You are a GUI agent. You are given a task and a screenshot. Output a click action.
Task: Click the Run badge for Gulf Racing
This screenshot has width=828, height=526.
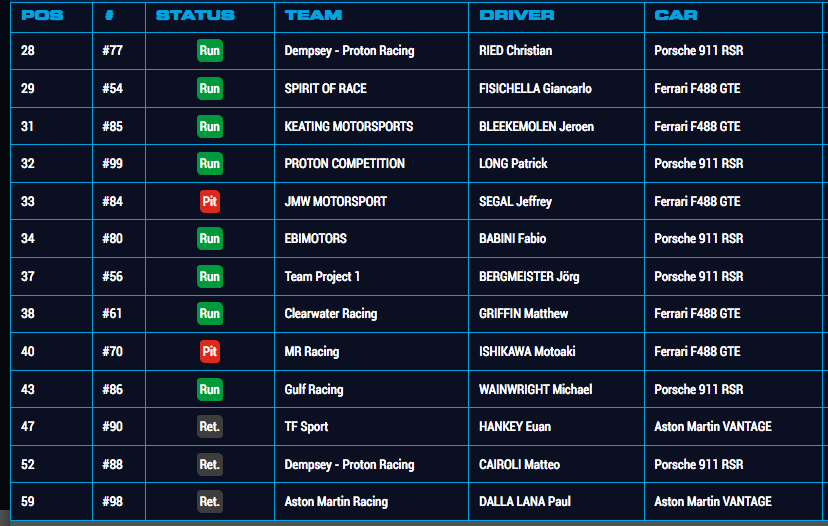pos(209,389)
